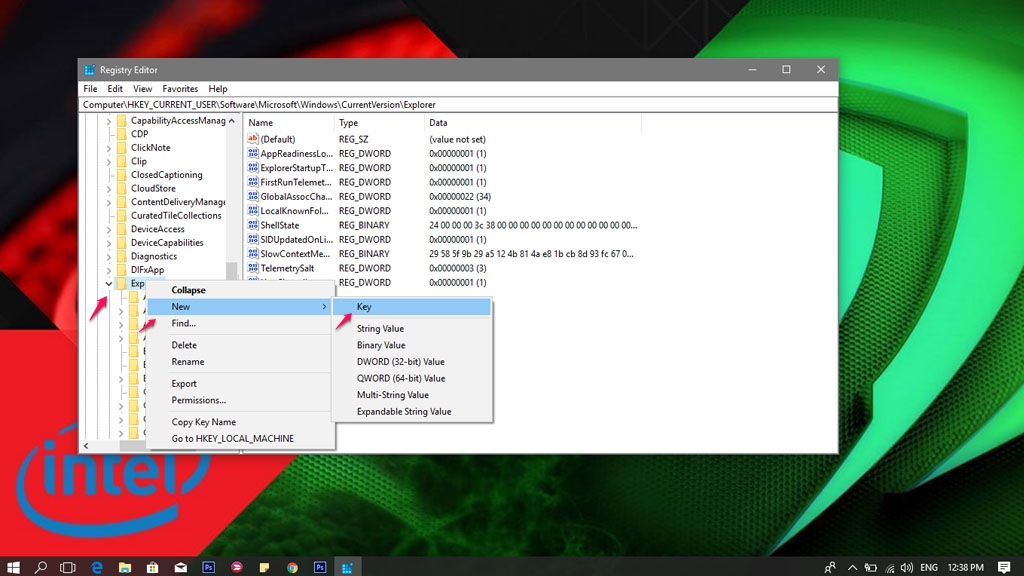Open the Help menu
The image size is (1024, 576).
coord(217,89)
